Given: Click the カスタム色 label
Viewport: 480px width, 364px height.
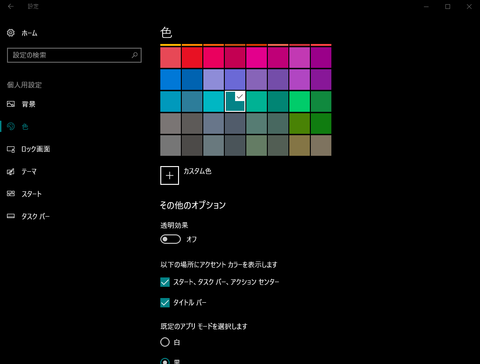Looking at the screenshot, I should [x=197, y=171].
